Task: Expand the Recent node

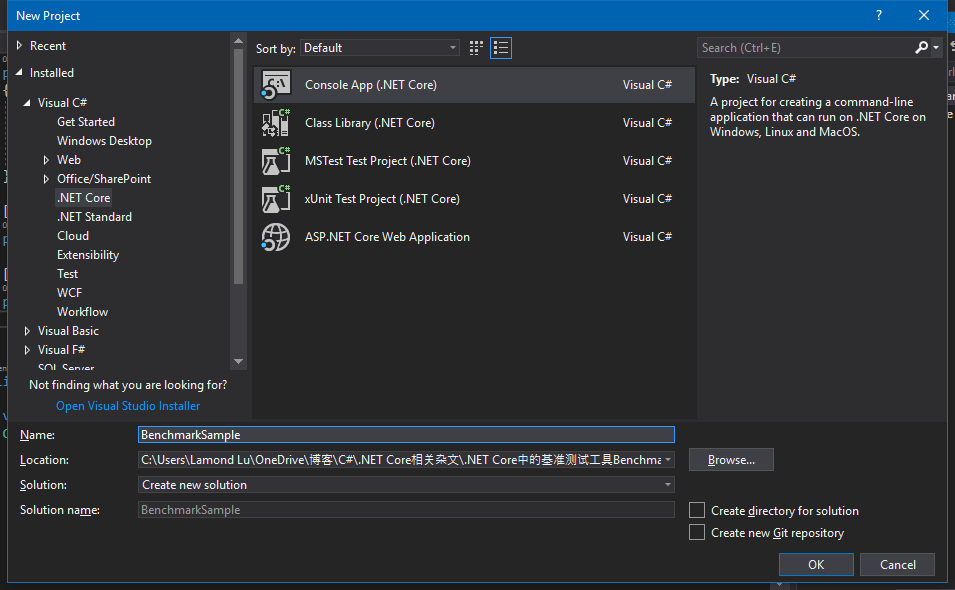Action: click(x=19, y=46)
